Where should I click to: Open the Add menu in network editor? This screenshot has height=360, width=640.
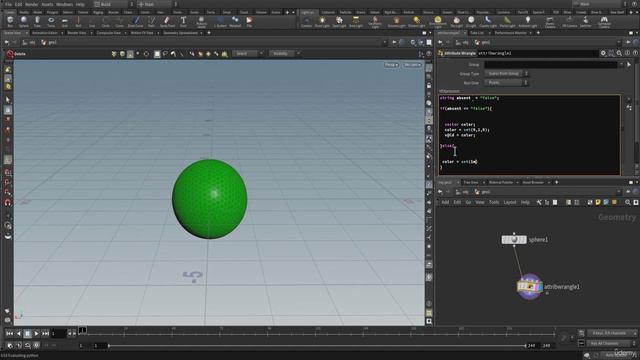click(x=445, y=202)
